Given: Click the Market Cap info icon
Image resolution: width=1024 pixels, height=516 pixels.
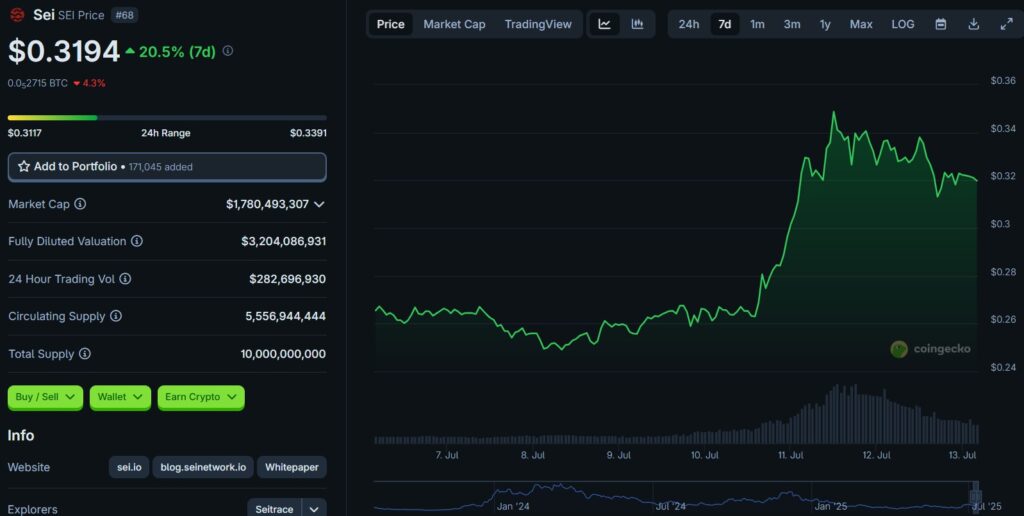Looking at the screenshot, I should [80, 204].
